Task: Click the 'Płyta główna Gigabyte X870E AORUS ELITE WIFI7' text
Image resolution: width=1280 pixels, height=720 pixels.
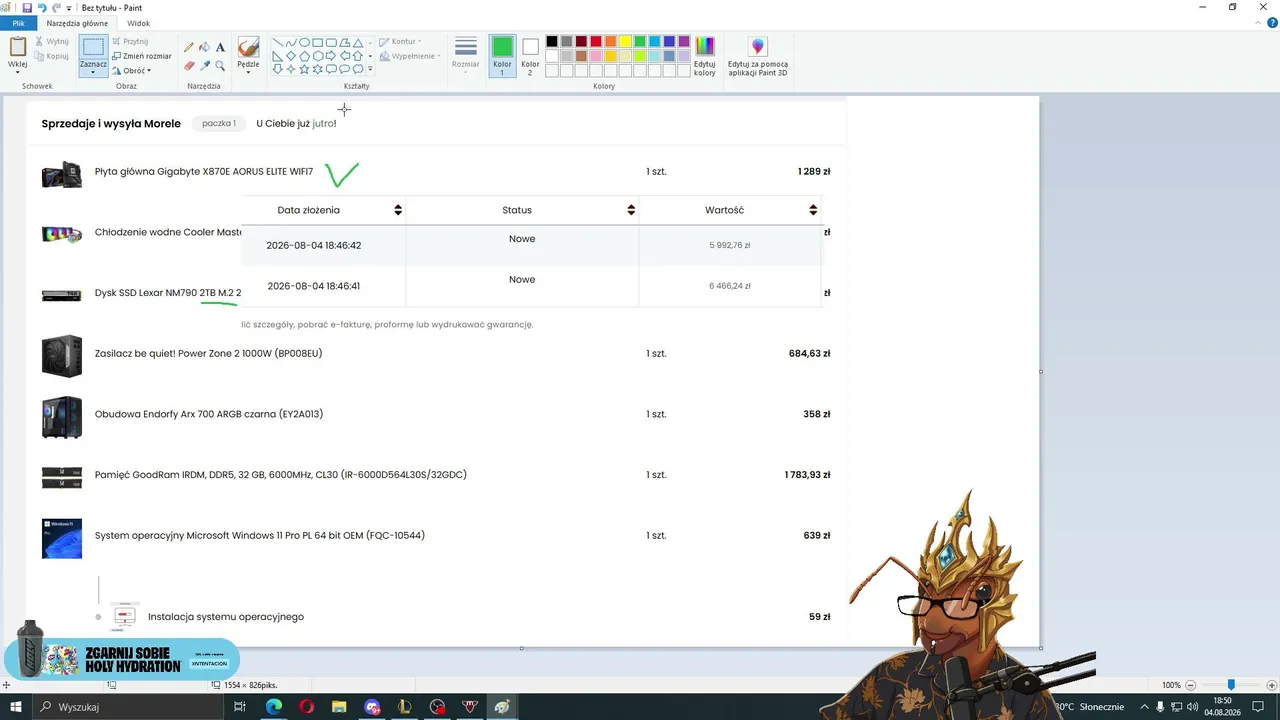Action: point(204,172)
